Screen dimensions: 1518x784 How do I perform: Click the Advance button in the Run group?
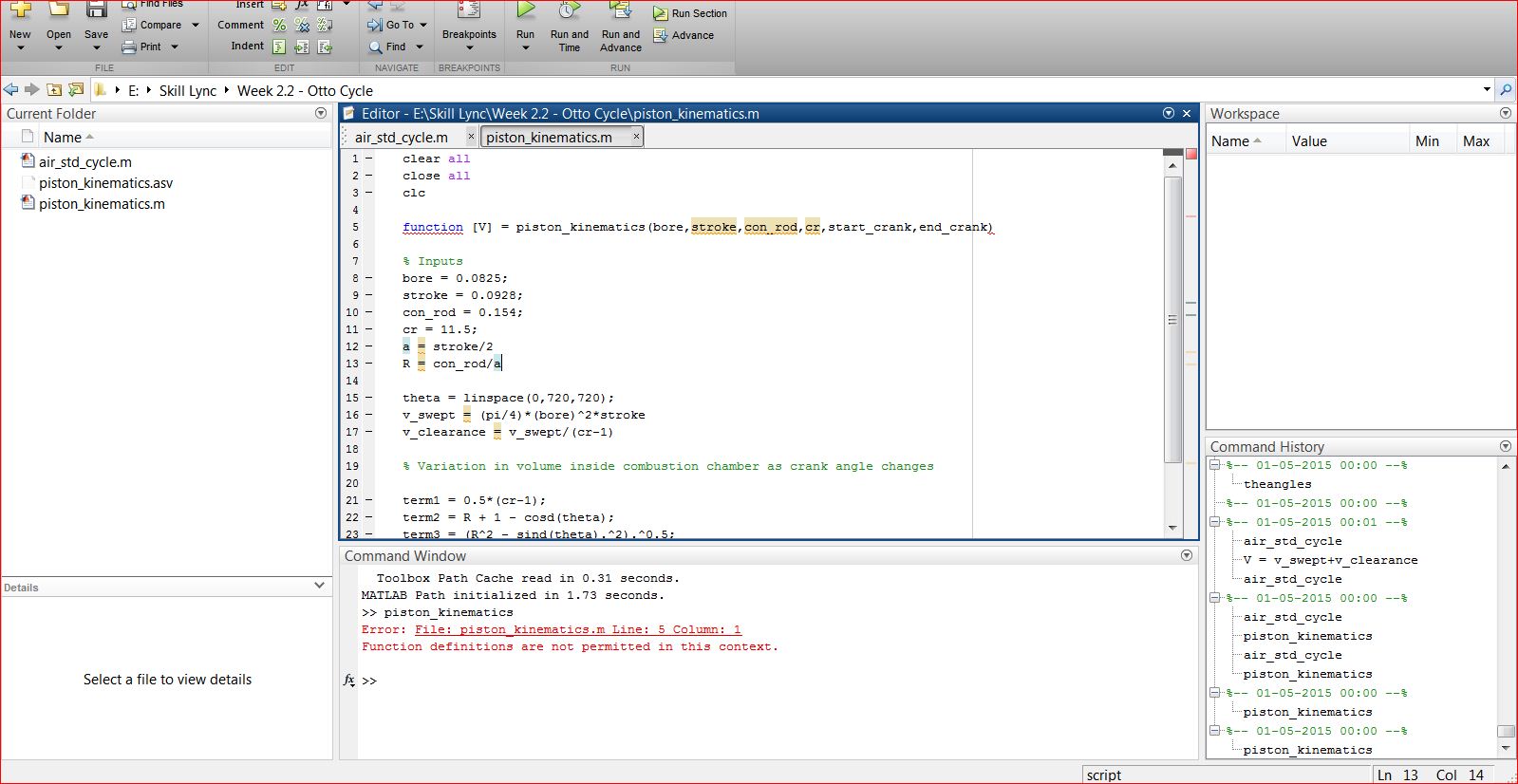[684, 35]
